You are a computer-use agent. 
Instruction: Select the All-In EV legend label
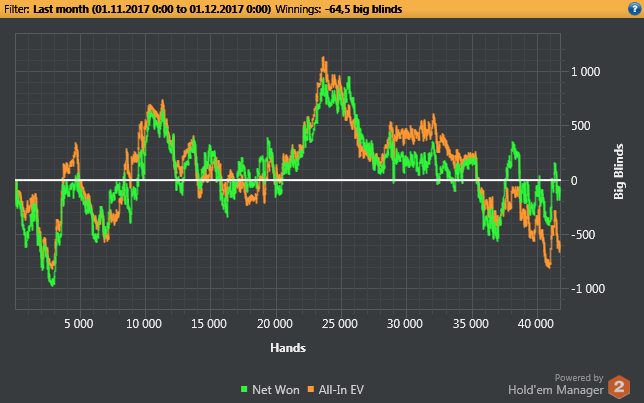[341, 390]
